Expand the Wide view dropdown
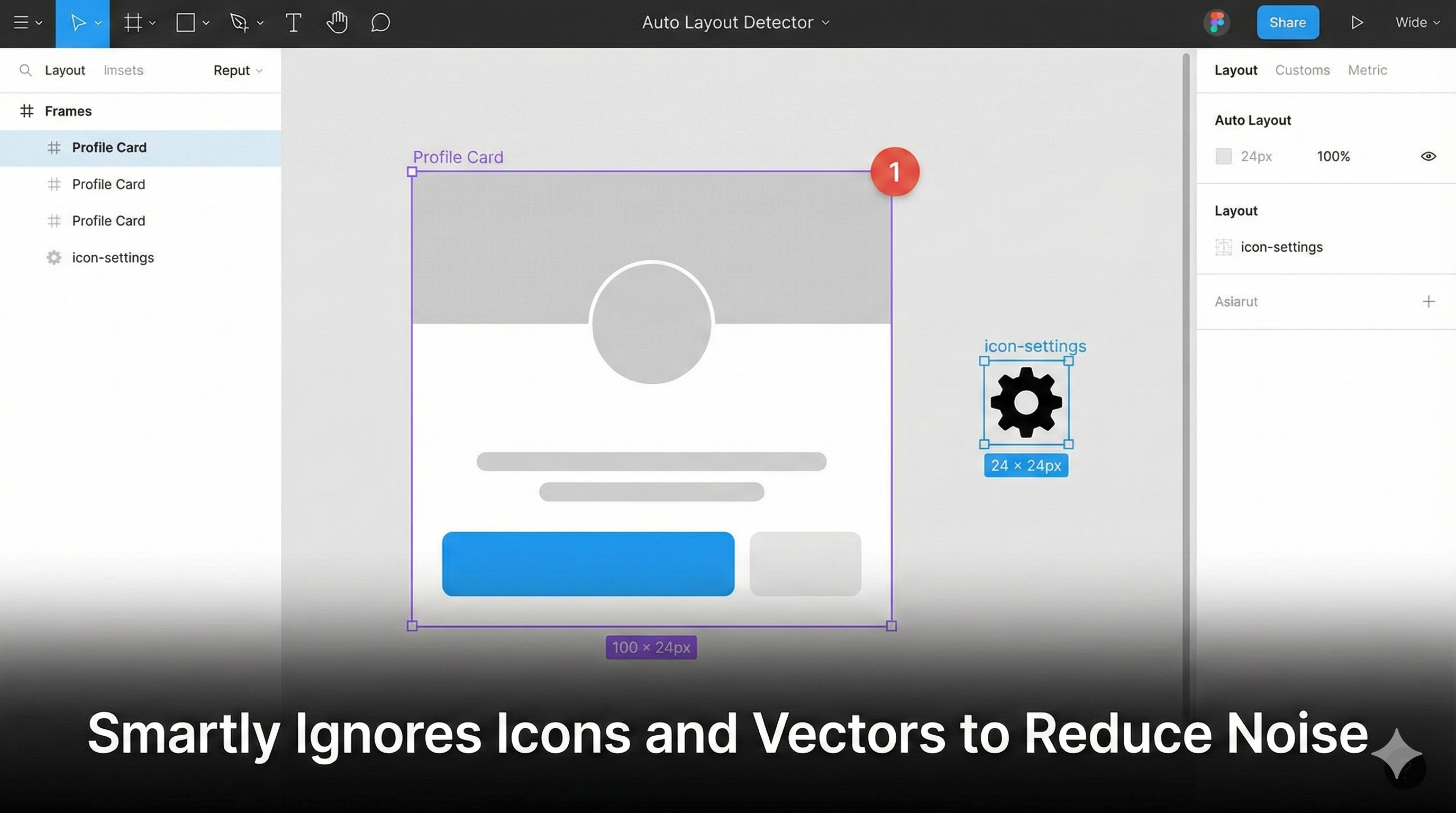This screenshot has height=813, width=1456. click(x=1416, y=23)
